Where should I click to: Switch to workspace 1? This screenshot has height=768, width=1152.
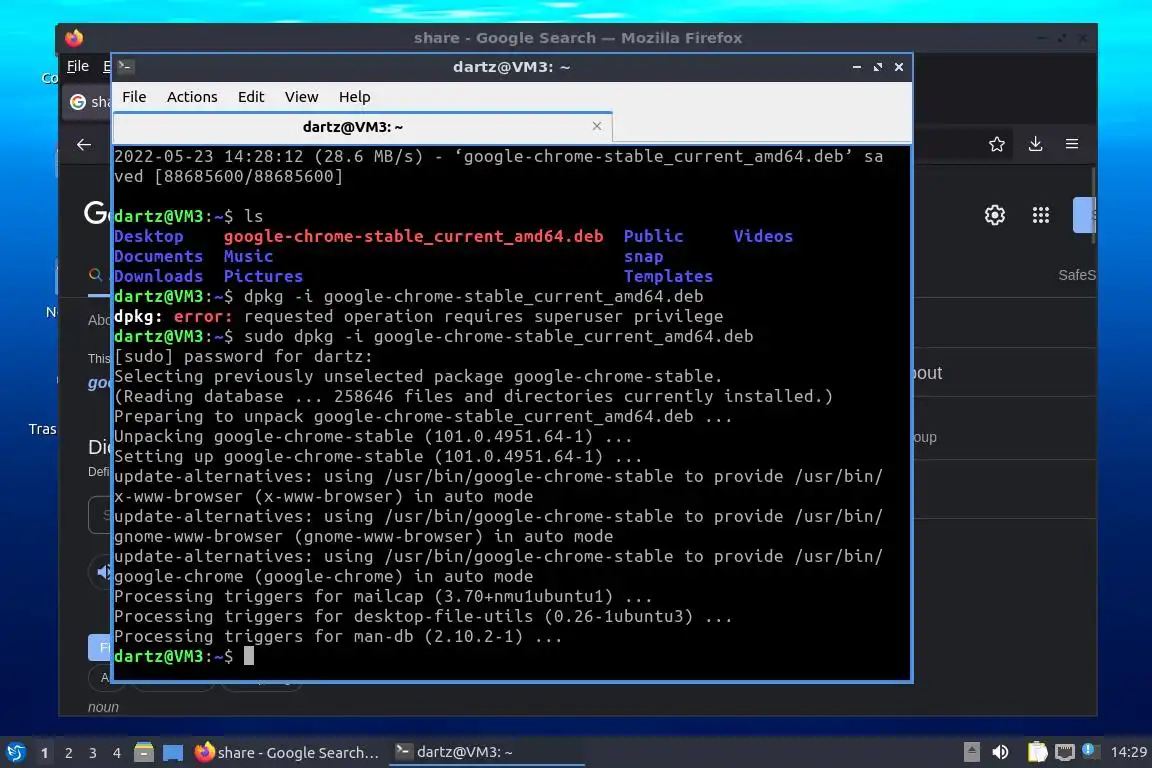click(x=45, y=753)
